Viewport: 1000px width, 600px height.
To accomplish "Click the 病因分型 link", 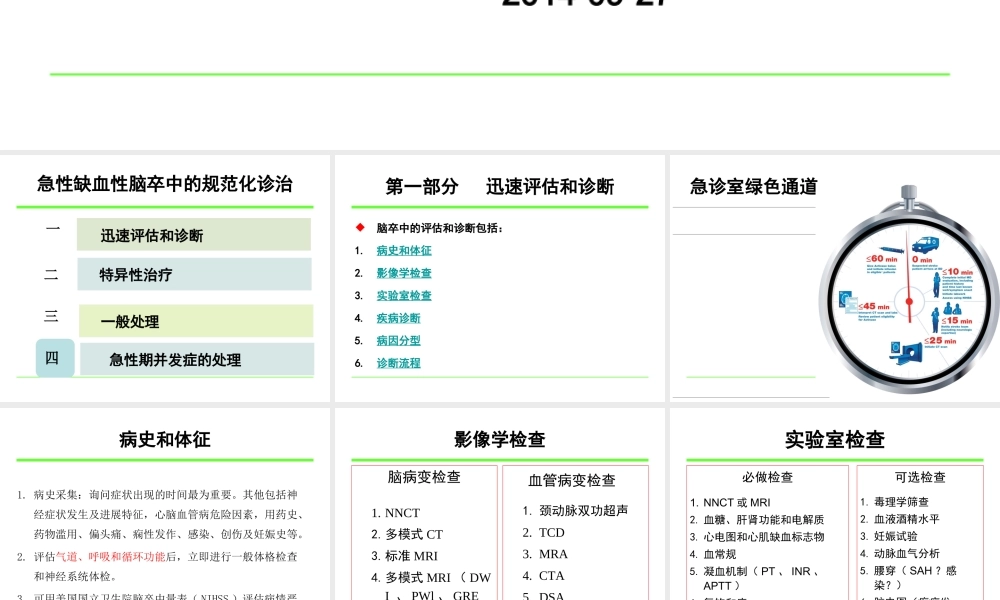I will [x=398, y=340].
